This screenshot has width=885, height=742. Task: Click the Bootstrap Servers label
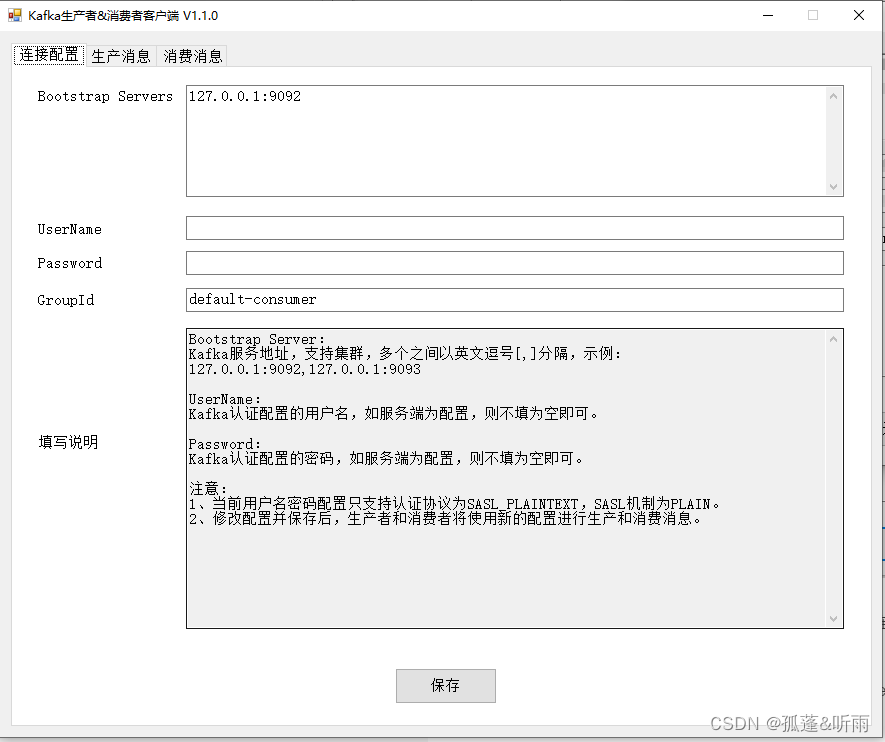105,96
